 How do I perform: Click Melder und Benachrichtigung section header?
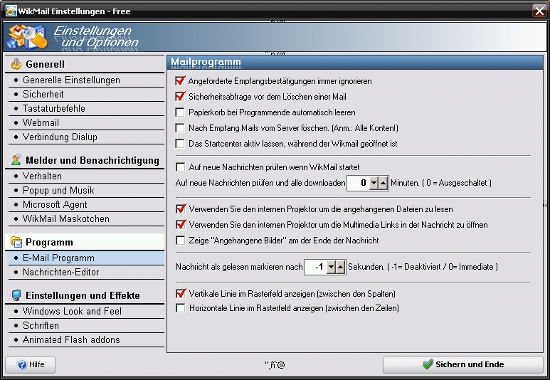tap(85, 160)
